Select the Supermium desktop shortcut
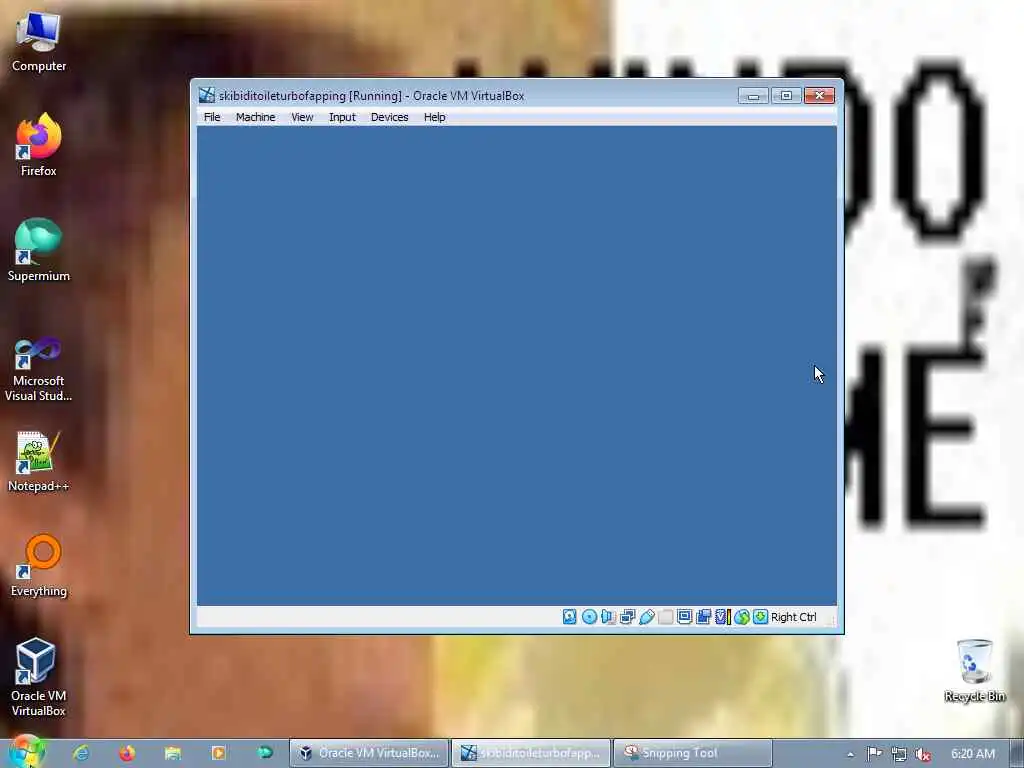The image size is (1024, 768). [x=39, y=249]
